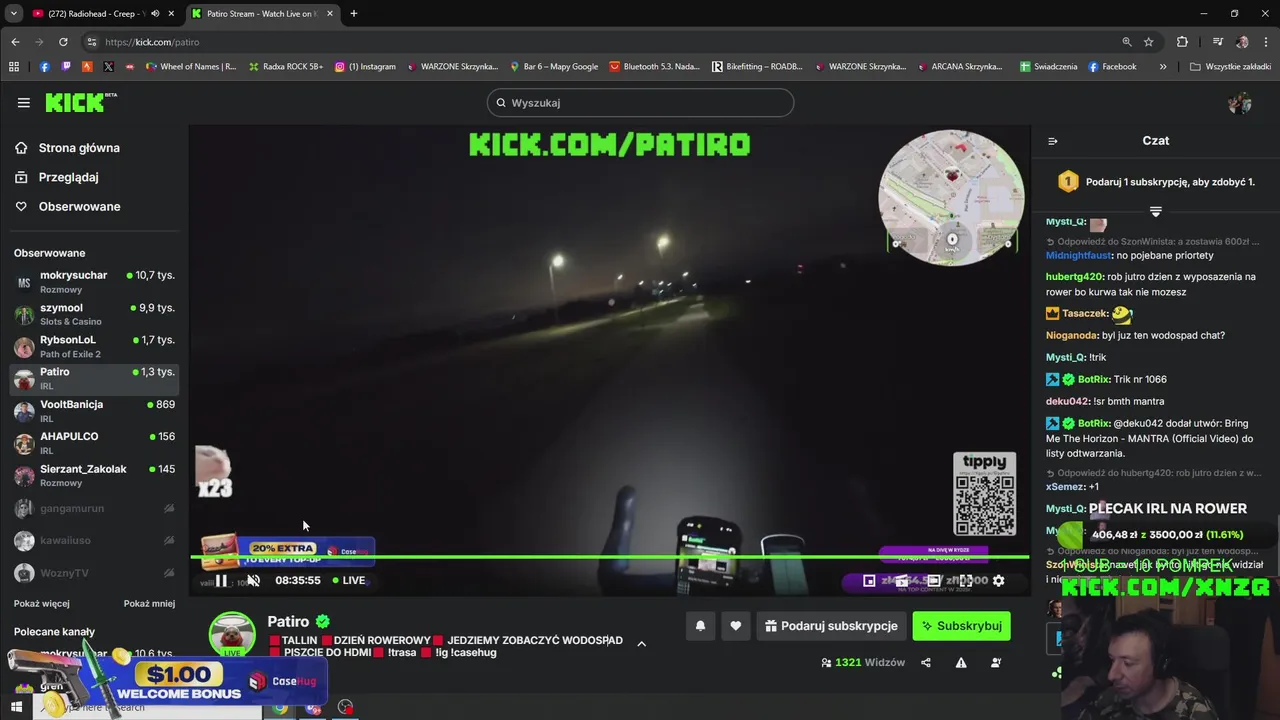This screenshot has width=1280, height=720.
Task: Open Patiro streamer avatar
Action: point(232,634)
